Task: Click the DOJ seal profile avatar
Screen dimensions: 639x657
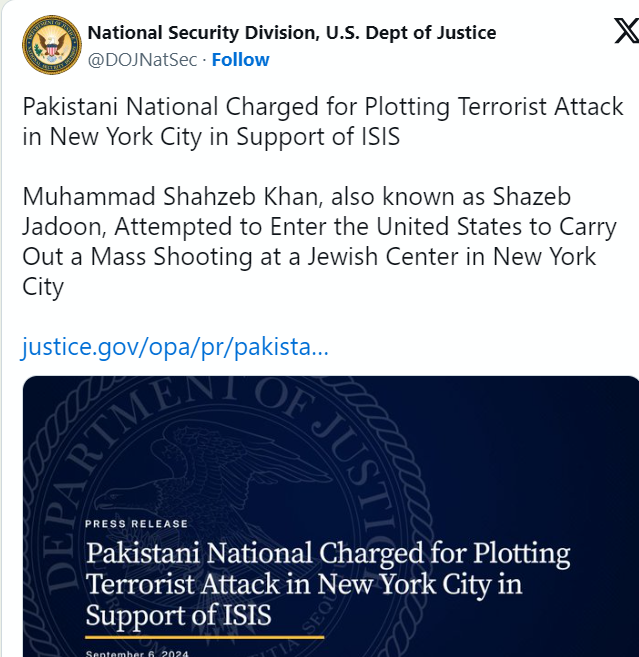Action: click(51, 45)
